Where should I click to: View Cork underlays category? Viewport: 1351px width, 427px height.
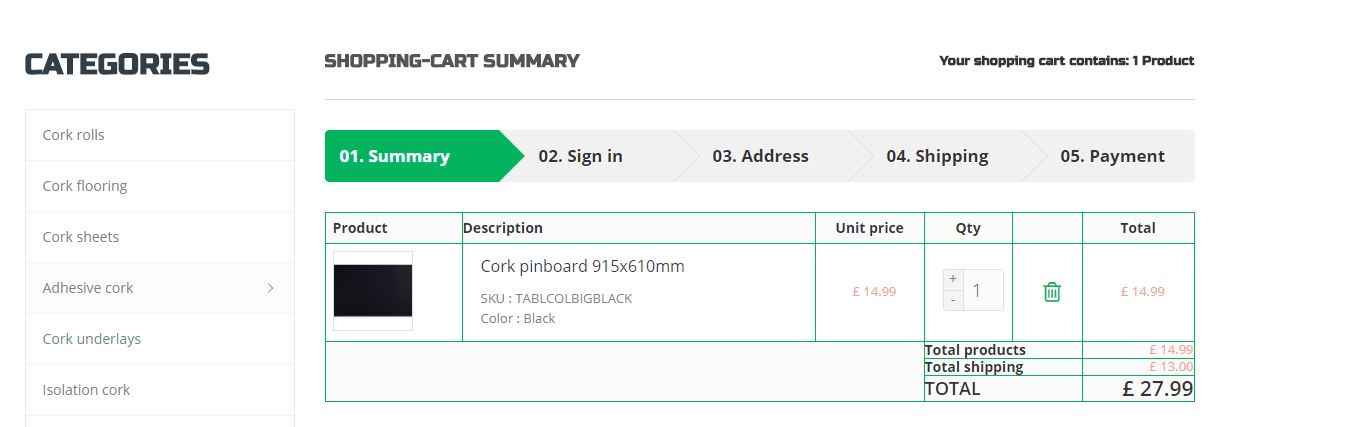91,339
